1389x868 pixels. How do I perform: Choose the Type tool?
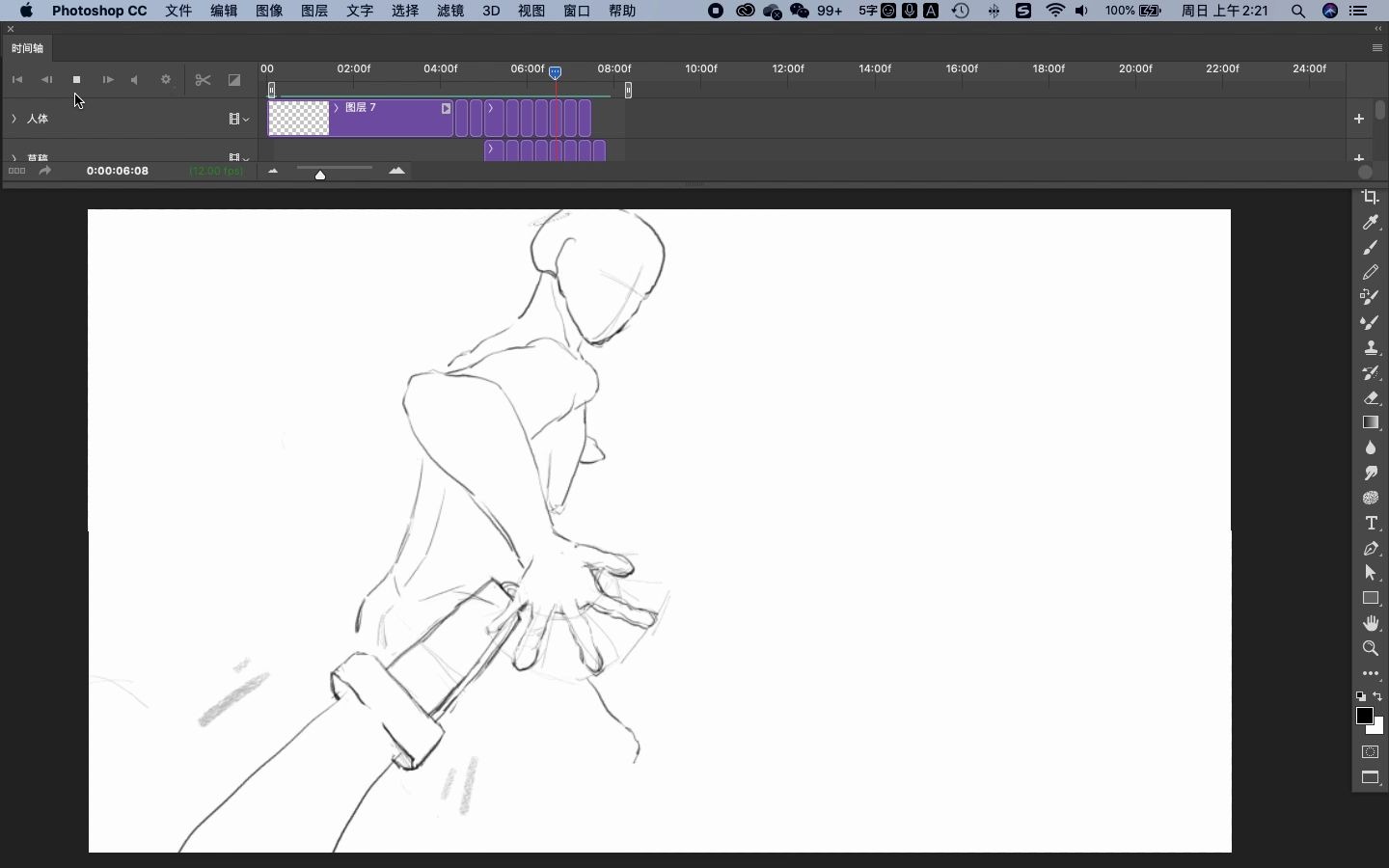[1371, 524]
